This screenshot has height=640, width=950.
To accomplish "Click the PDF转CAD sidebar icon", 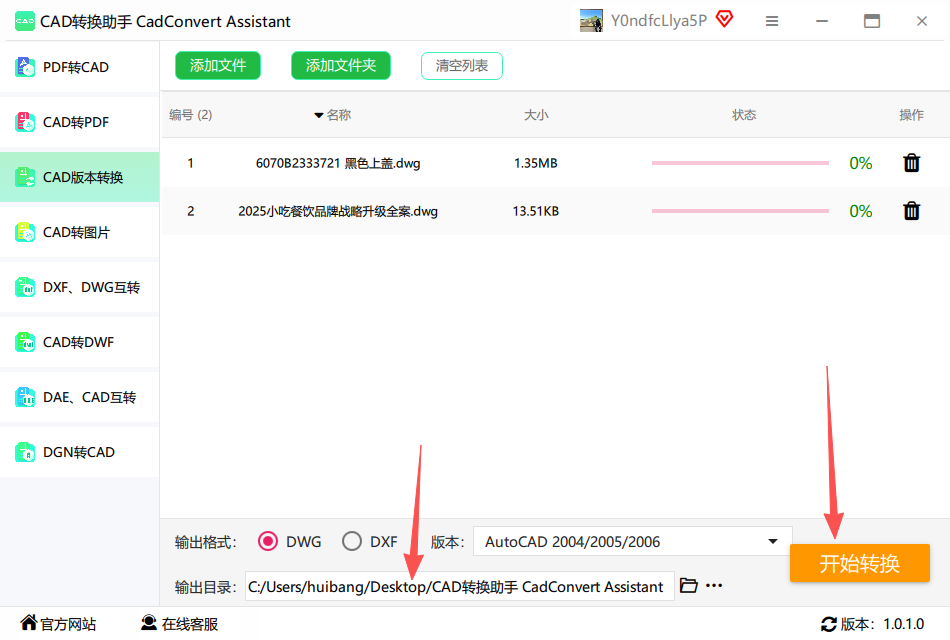I will click(25, 67).
